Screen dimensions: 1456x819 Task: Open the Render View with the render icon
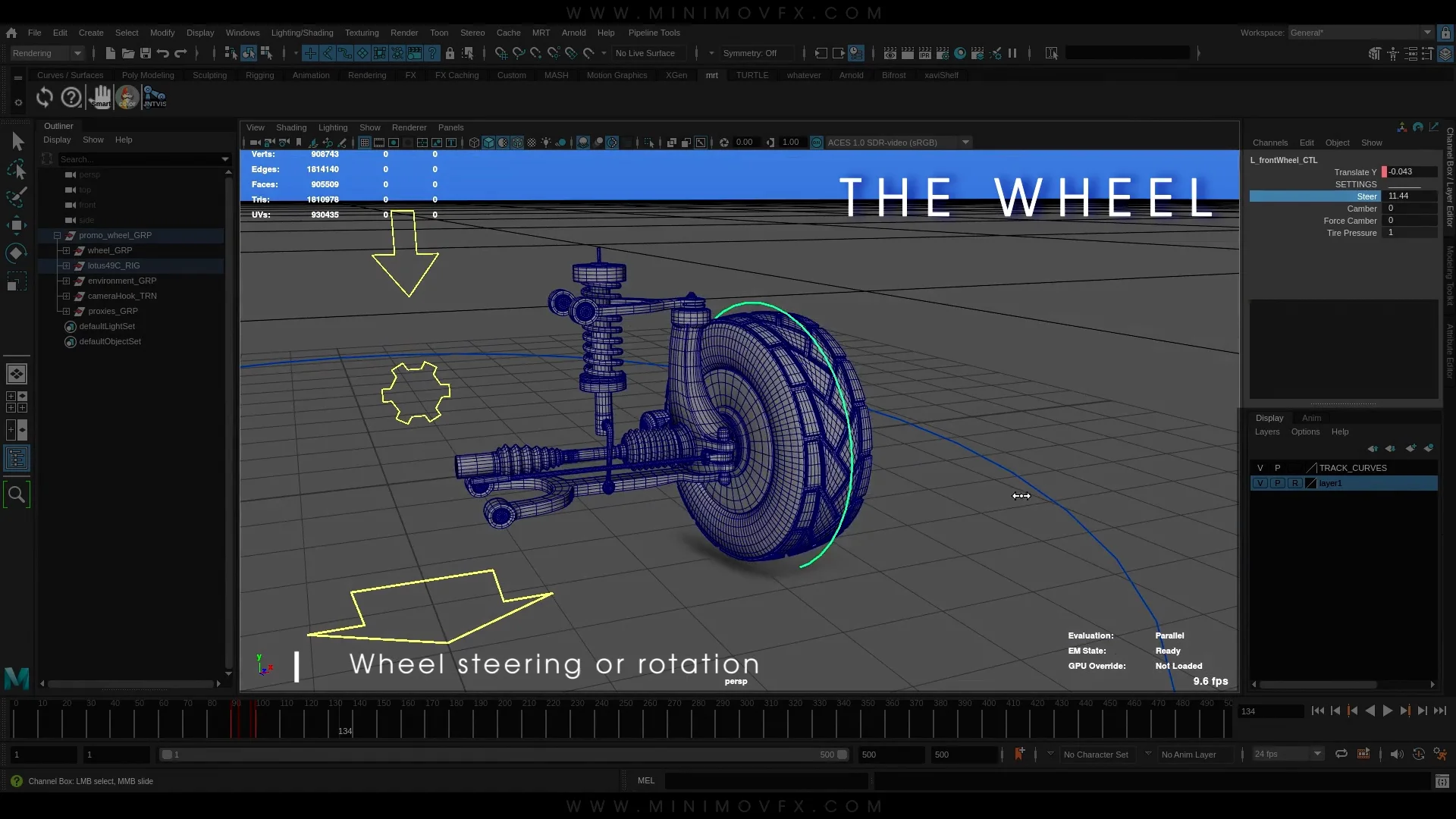coord(889,53)
